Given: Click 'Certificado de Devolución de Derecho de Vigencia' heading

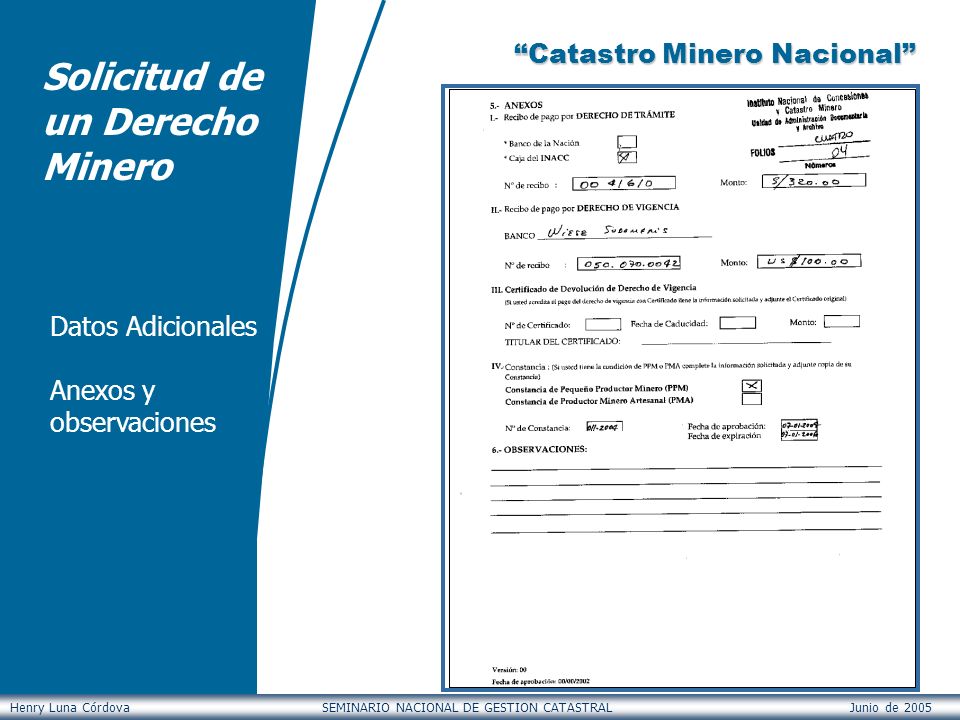Looking at the screenshot, I should (600, 288).
